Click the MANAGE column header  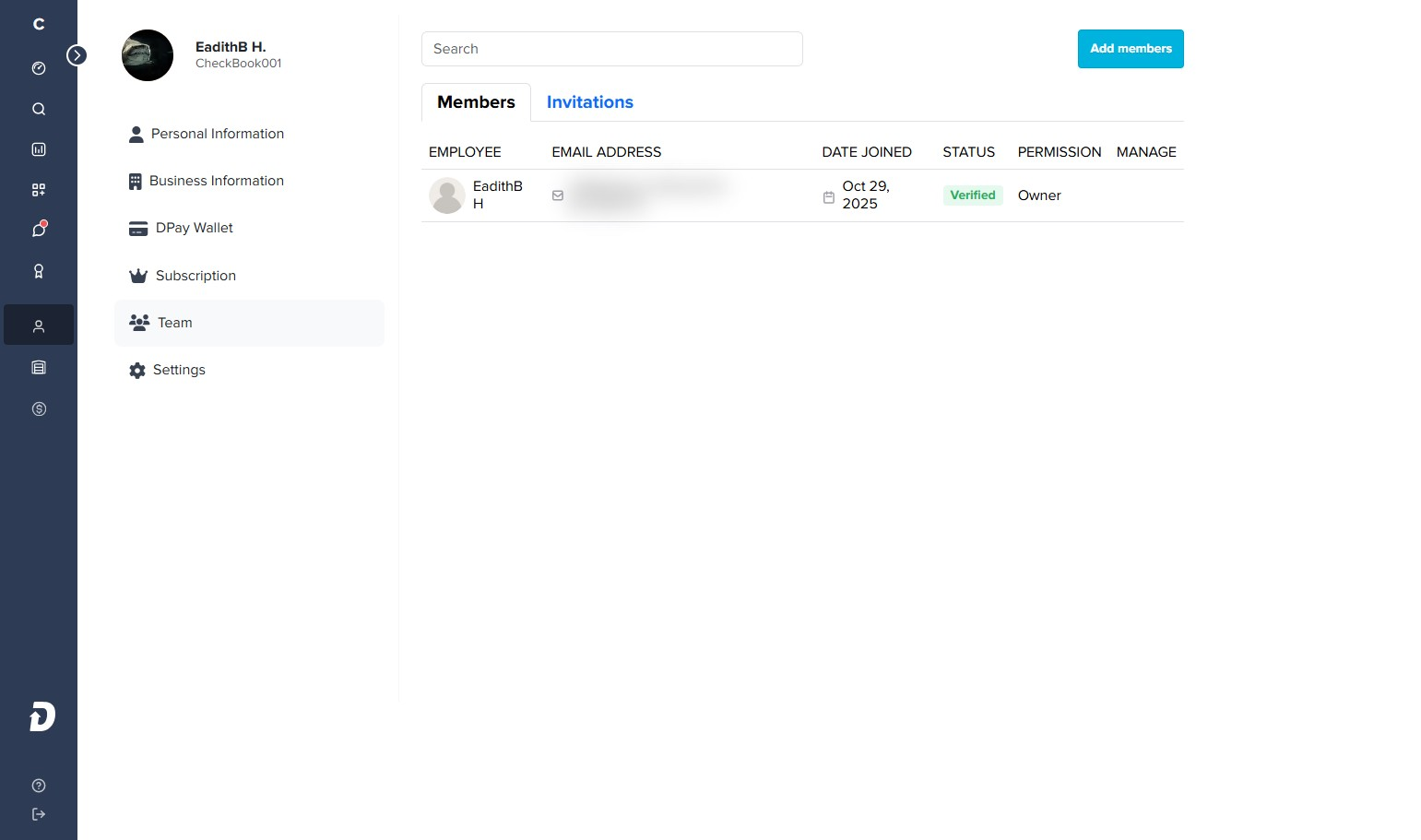pyautogui.click(x=1146, y=152)
